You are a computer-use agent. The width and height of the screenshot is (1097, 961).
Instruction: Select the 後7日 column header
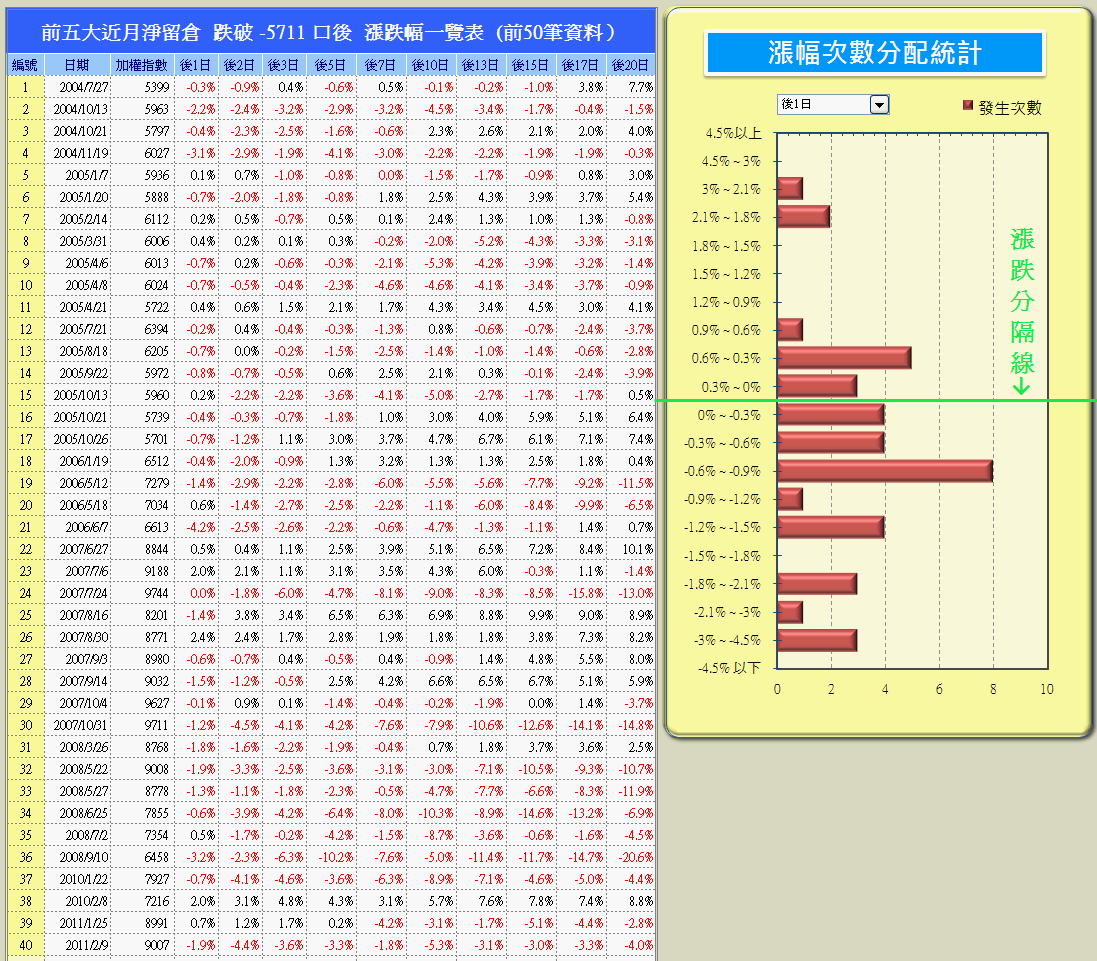[x=380, y=65]
